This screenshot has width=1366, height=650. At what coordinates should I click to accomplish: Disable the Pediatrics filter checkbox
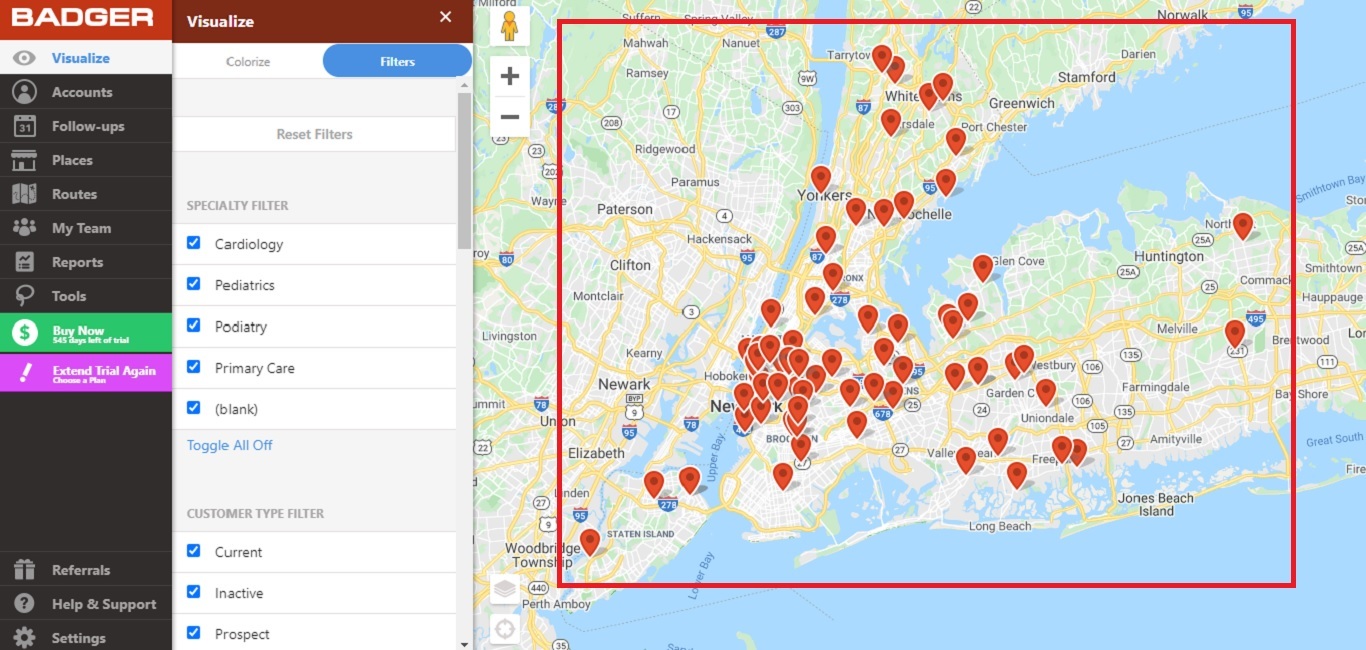[193, 284]
